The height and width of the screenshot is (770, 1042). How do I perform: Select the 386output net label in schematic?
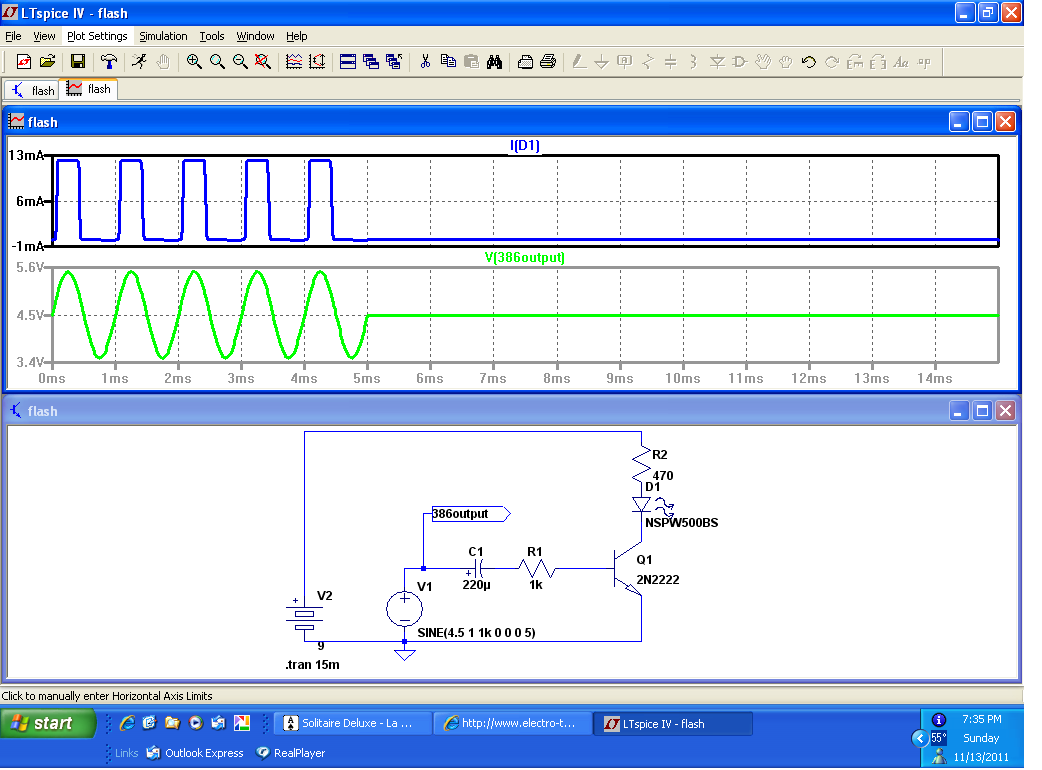470,514
